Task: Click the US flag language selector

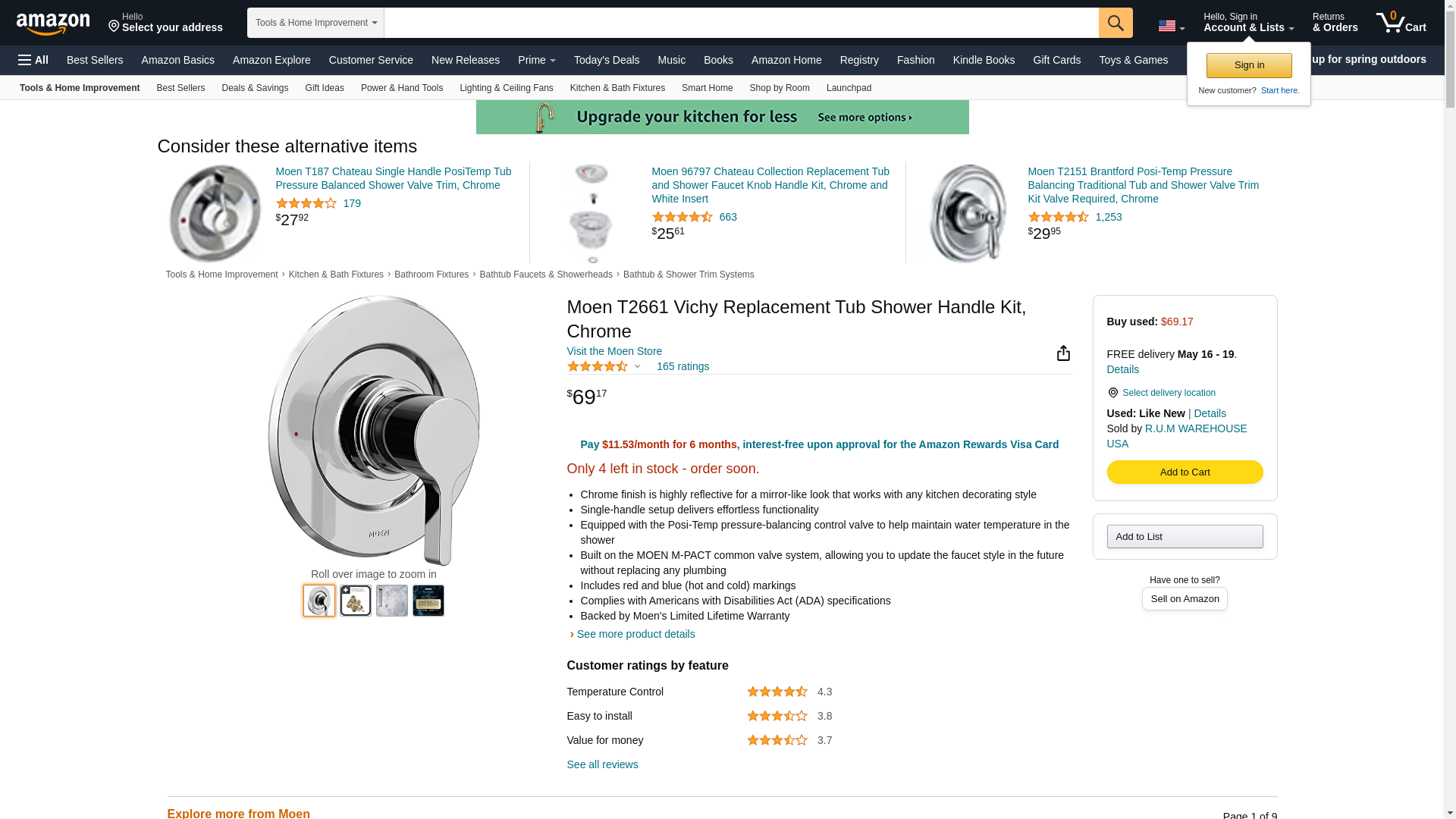Action: [1170, 26]
